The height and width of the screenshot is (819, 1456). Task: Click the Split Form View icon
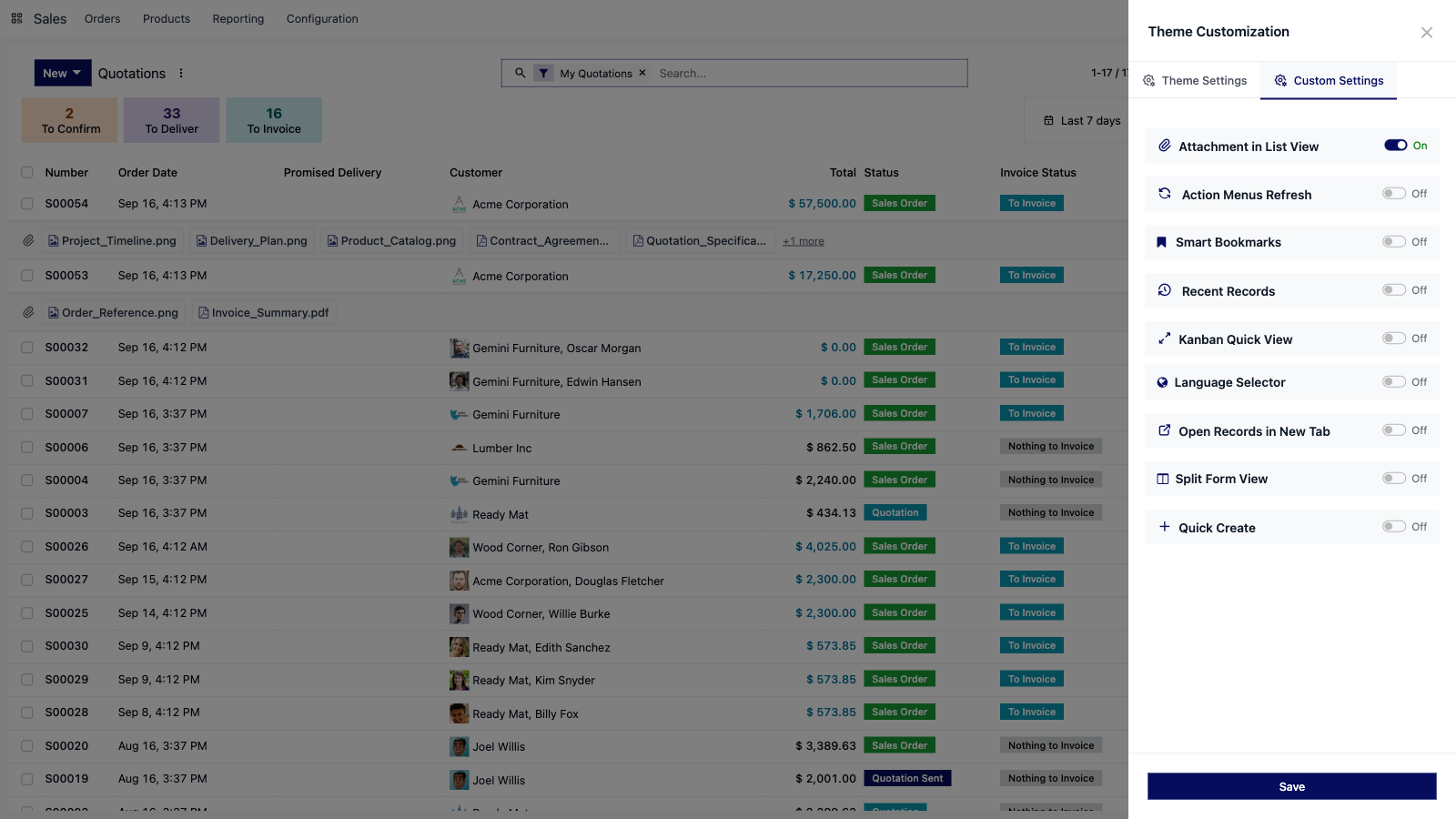coord(1162,479)
